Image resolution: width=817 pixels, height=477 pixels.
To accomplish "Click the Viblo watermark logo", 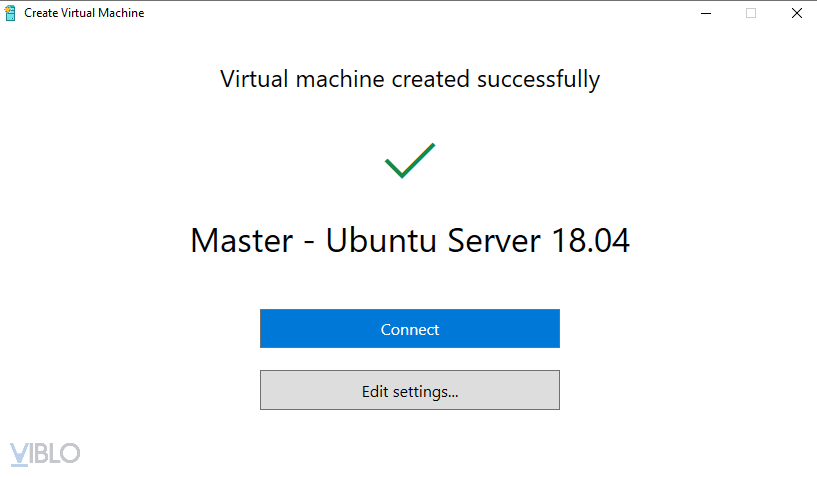I will 45,453.
